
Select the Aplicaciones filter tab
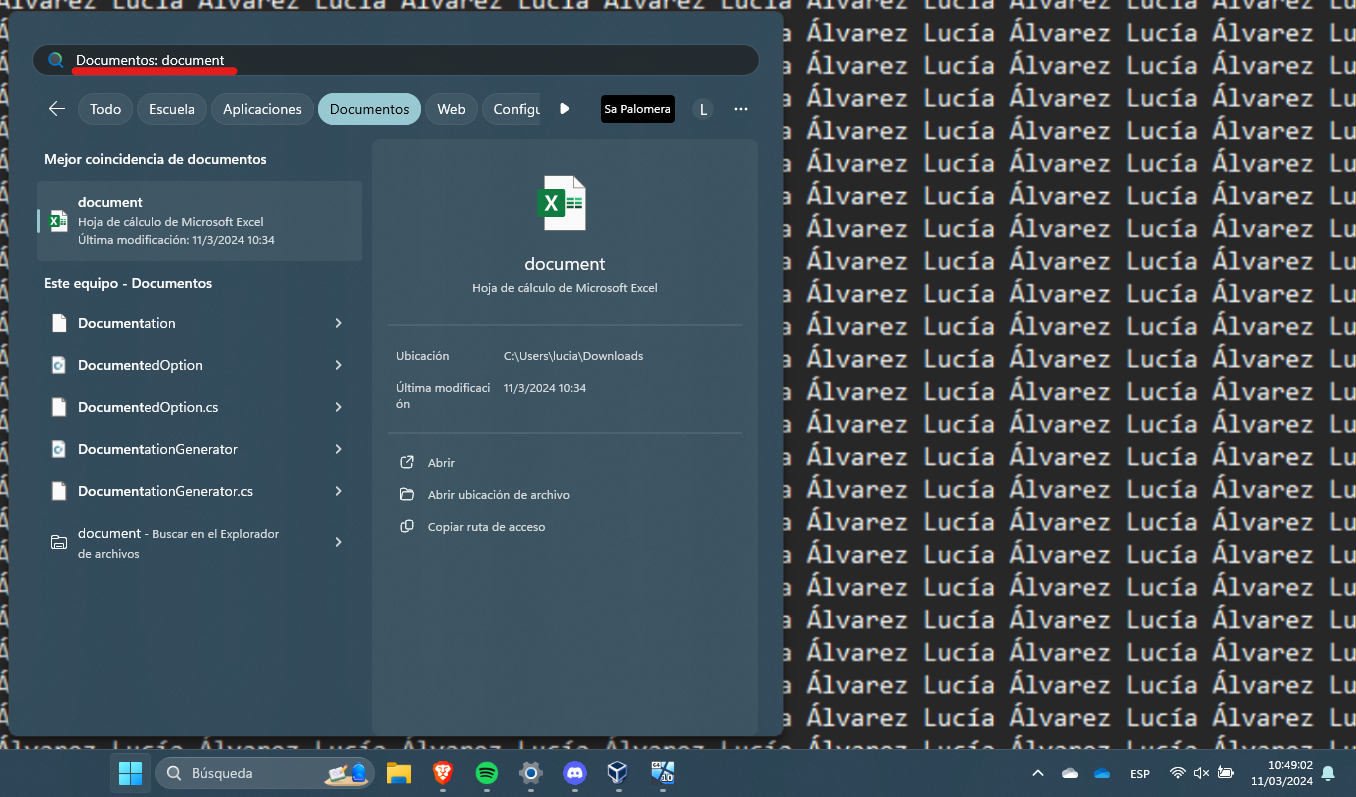point(261,109)
